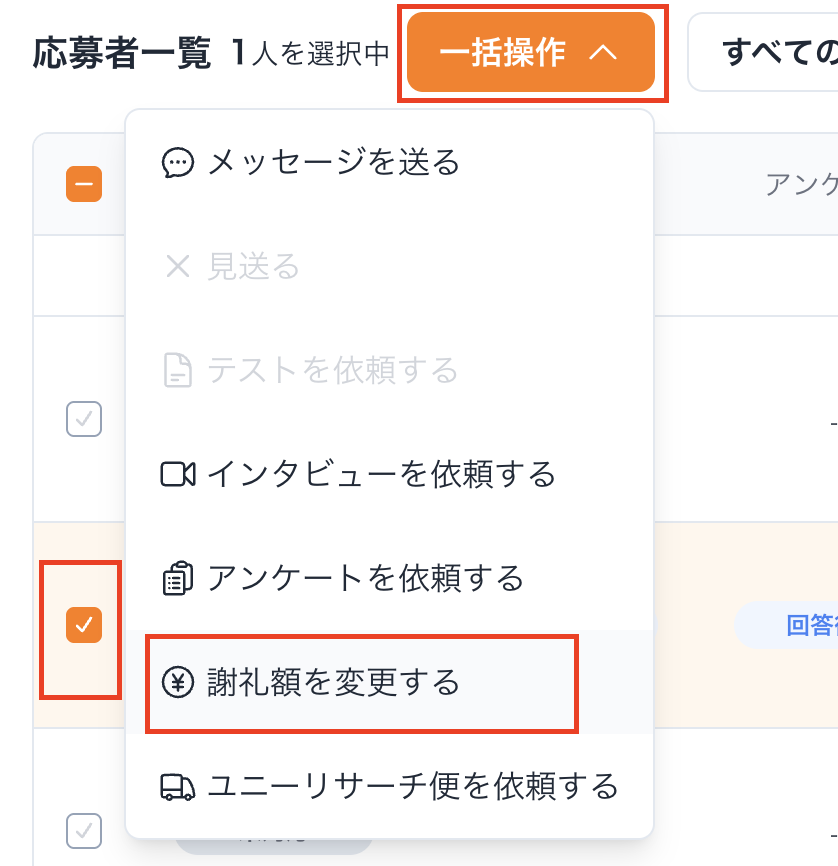Click the speech bubble message icon
838x866 pixels.
pyautogui.click(x=177, y=163)
